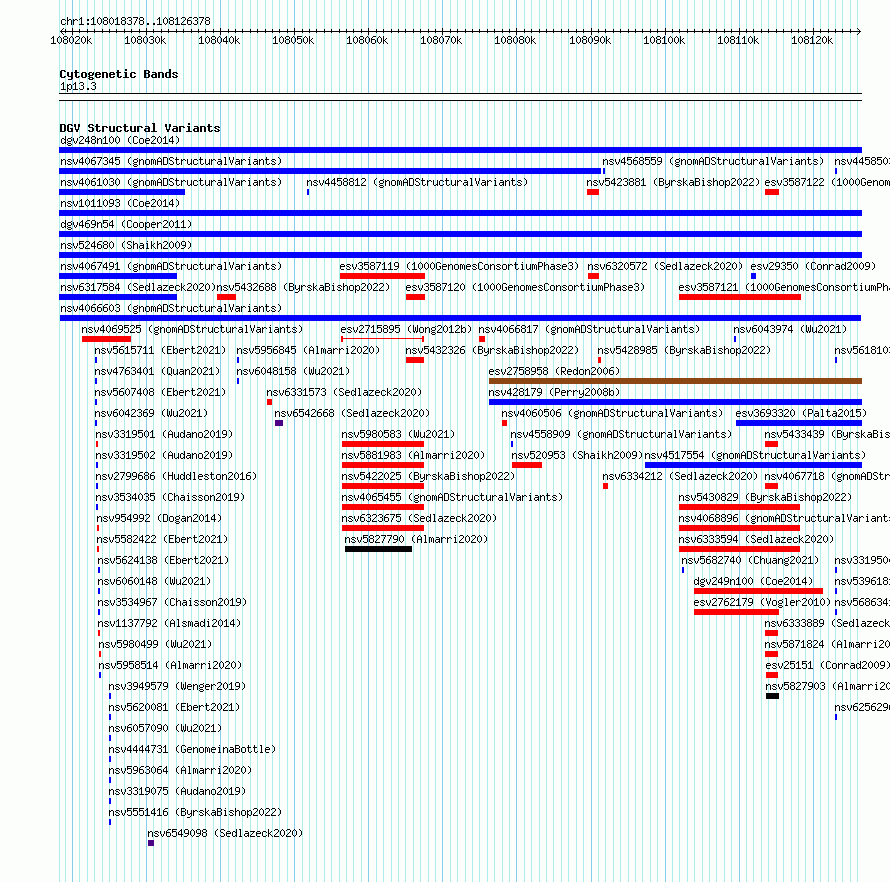Viewport: 890px width, 882px height.
Task: Open nsv4060506 gnomAD variant label
Action: point(612,413)
